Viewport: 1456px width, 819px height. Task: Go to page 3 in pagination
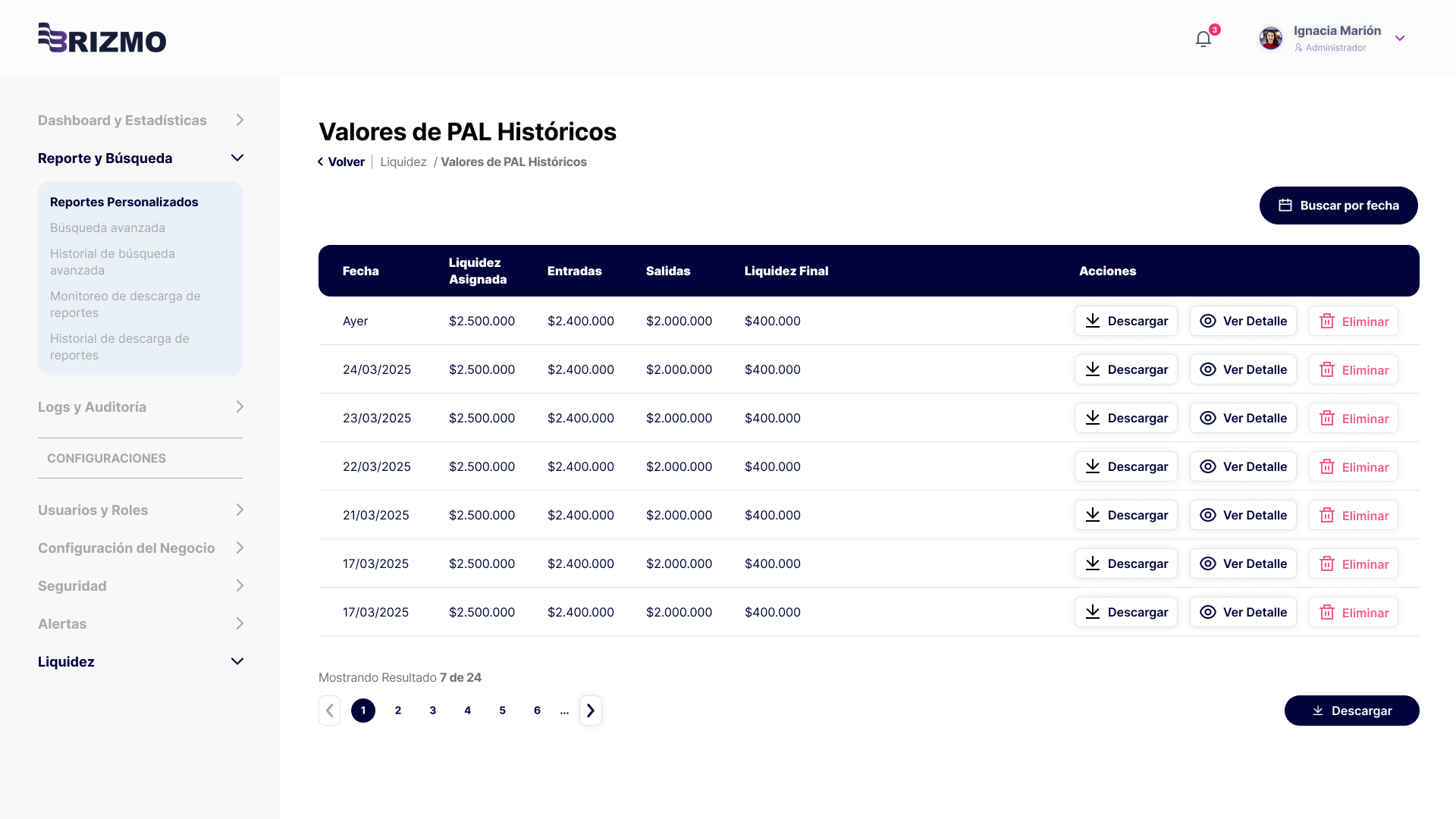click(432, 711)
